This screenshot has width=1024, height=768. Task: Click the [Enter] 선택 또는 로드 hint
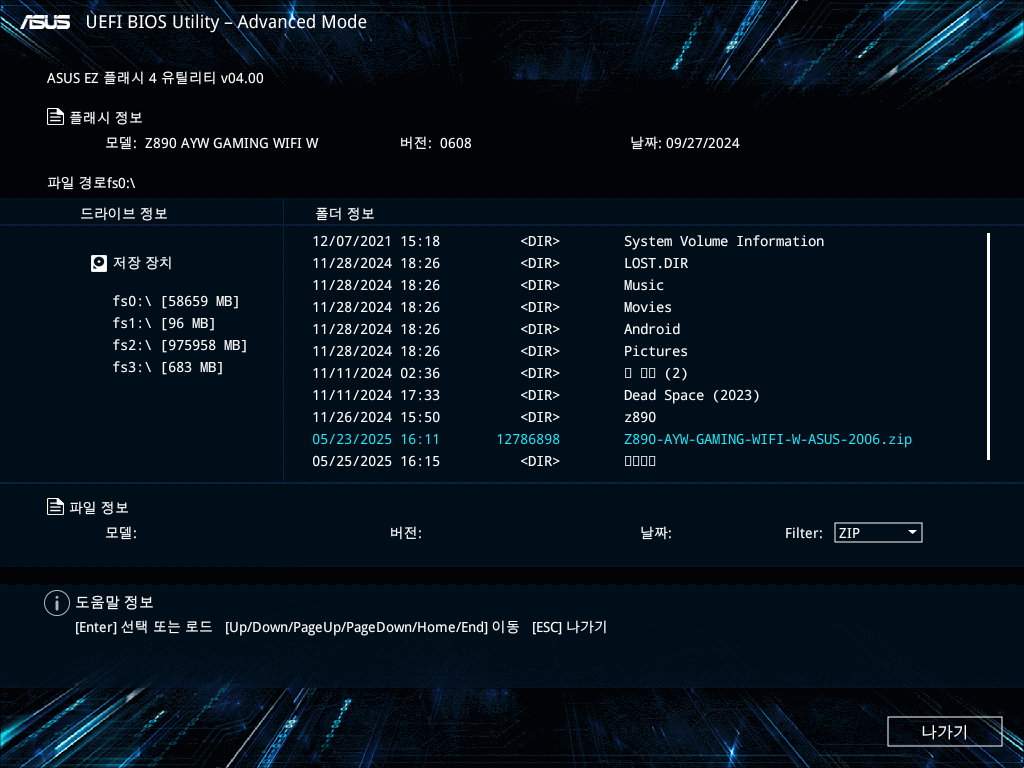(x=144, y=627)
